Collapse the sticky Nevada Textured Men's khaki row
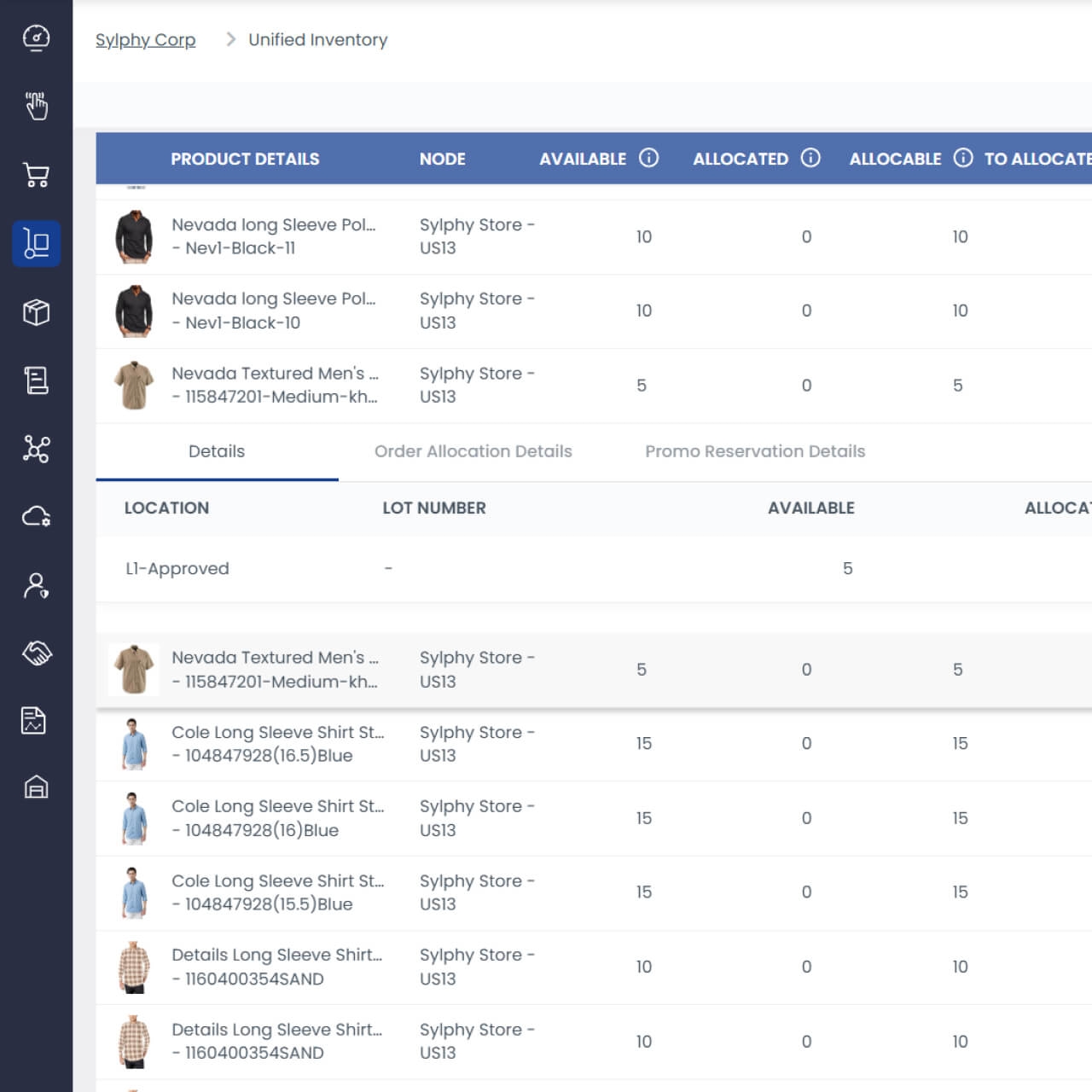Viewport: 1092px width, 1092px height. click(273, 670)
